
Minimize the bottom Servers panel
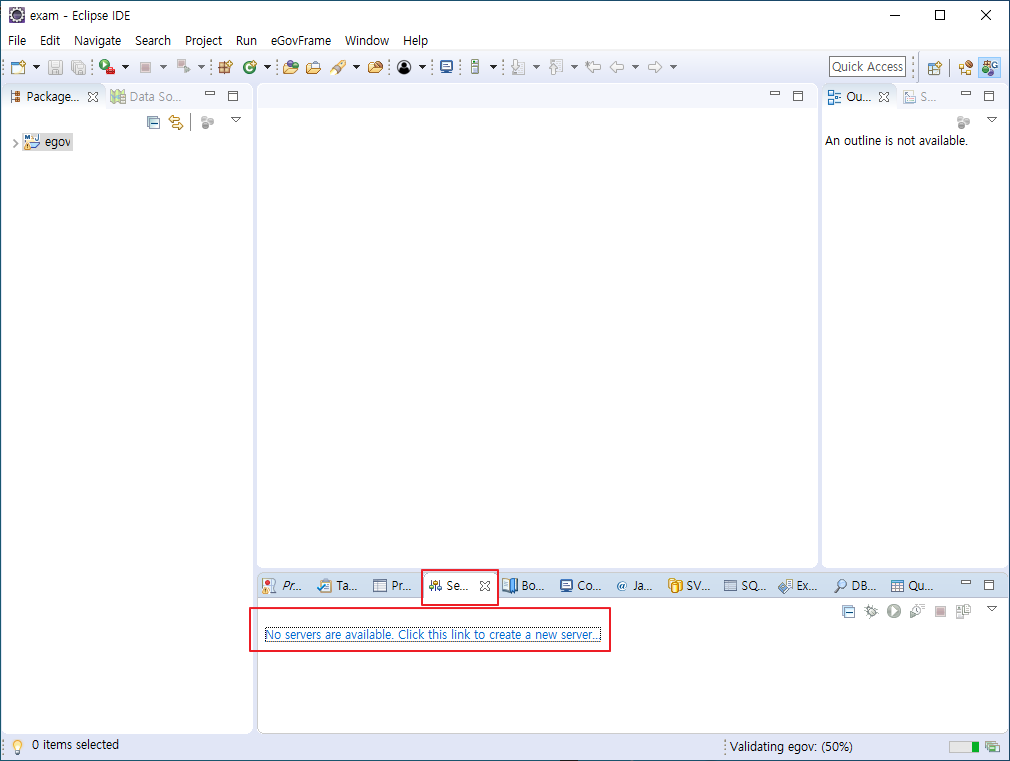[x=966, y=582]
